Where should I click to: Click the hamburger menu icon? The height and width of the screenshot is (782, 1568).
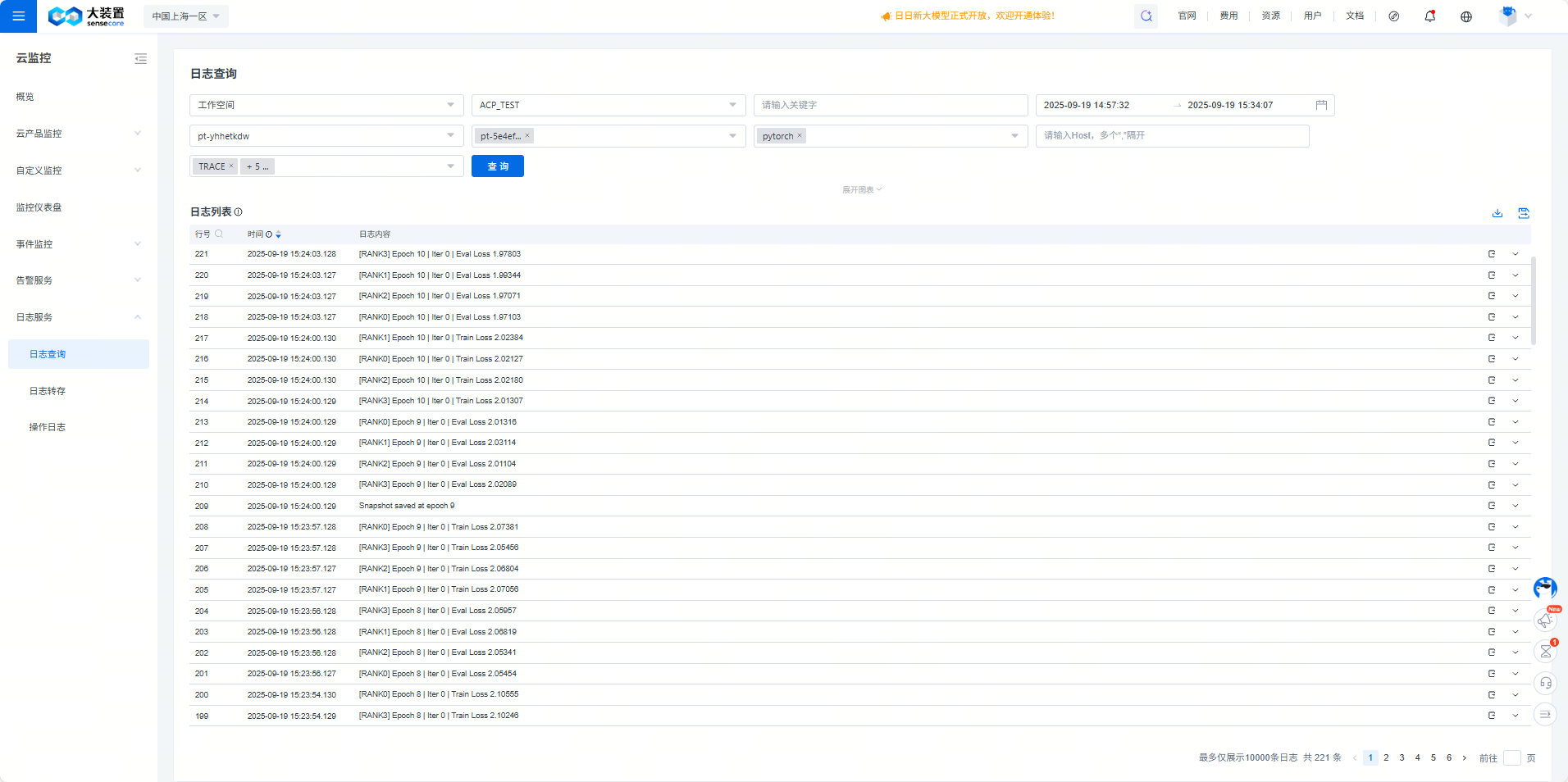[x=18, y=16]
